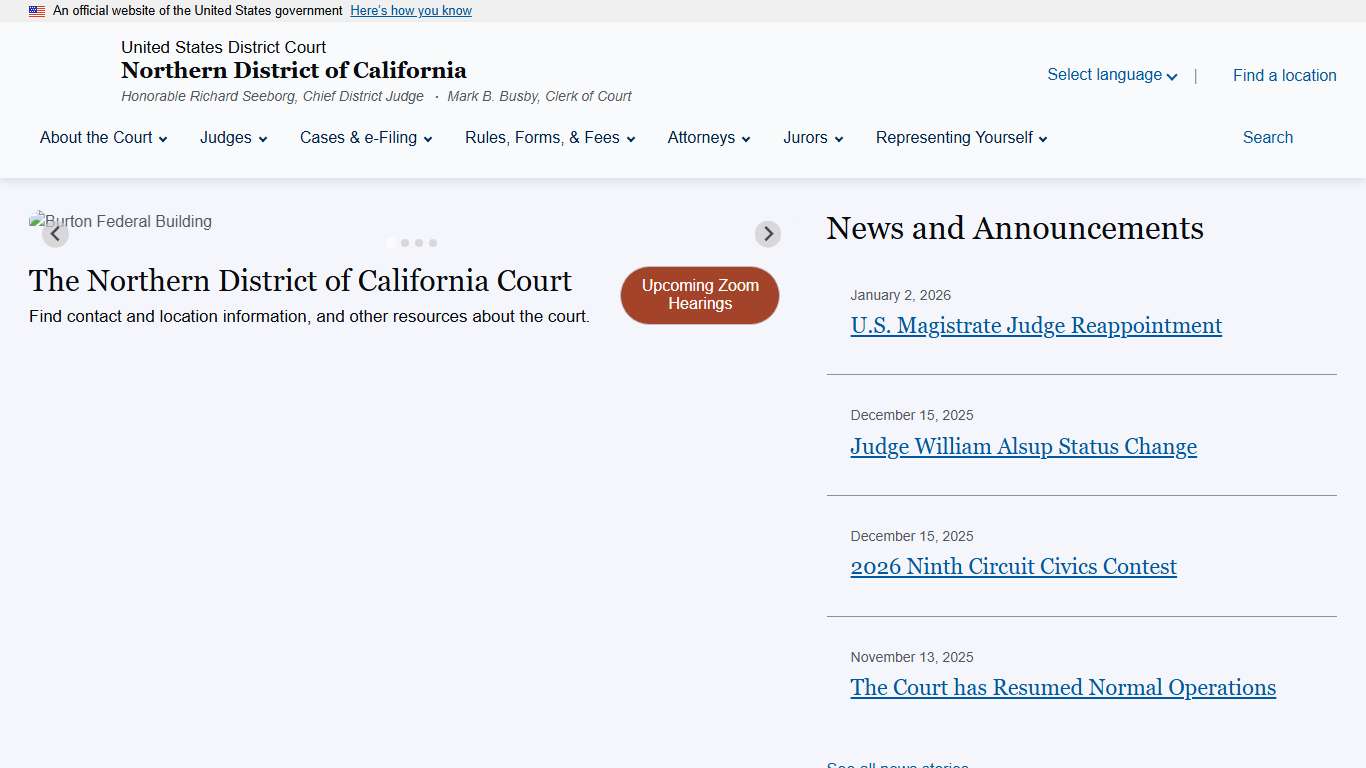1366x768 pixels.
Task: Click the U.S. flag icon in the banner
Action: (37, 10)
